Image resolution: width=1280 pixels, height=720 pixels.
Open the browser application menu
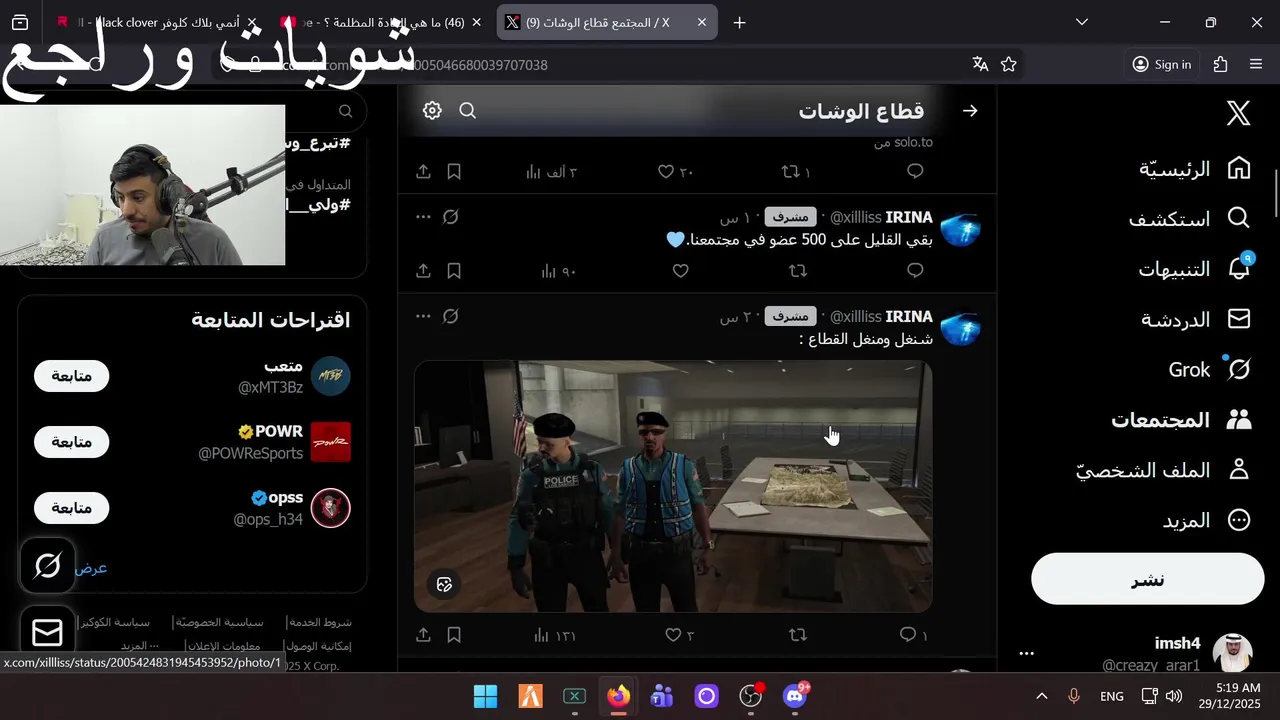click(1256, 64)
